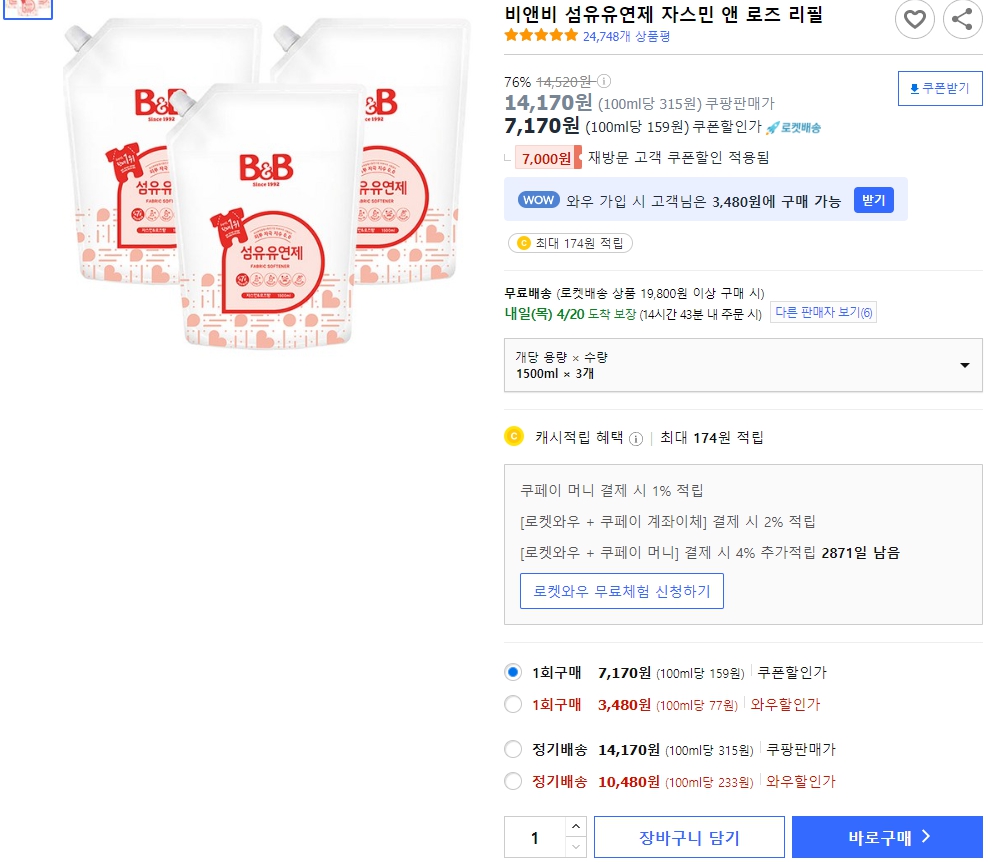The width and height of the screenshot is (993, 868).
Task: Open sharing options via share icon
Action: coord(961,19)
